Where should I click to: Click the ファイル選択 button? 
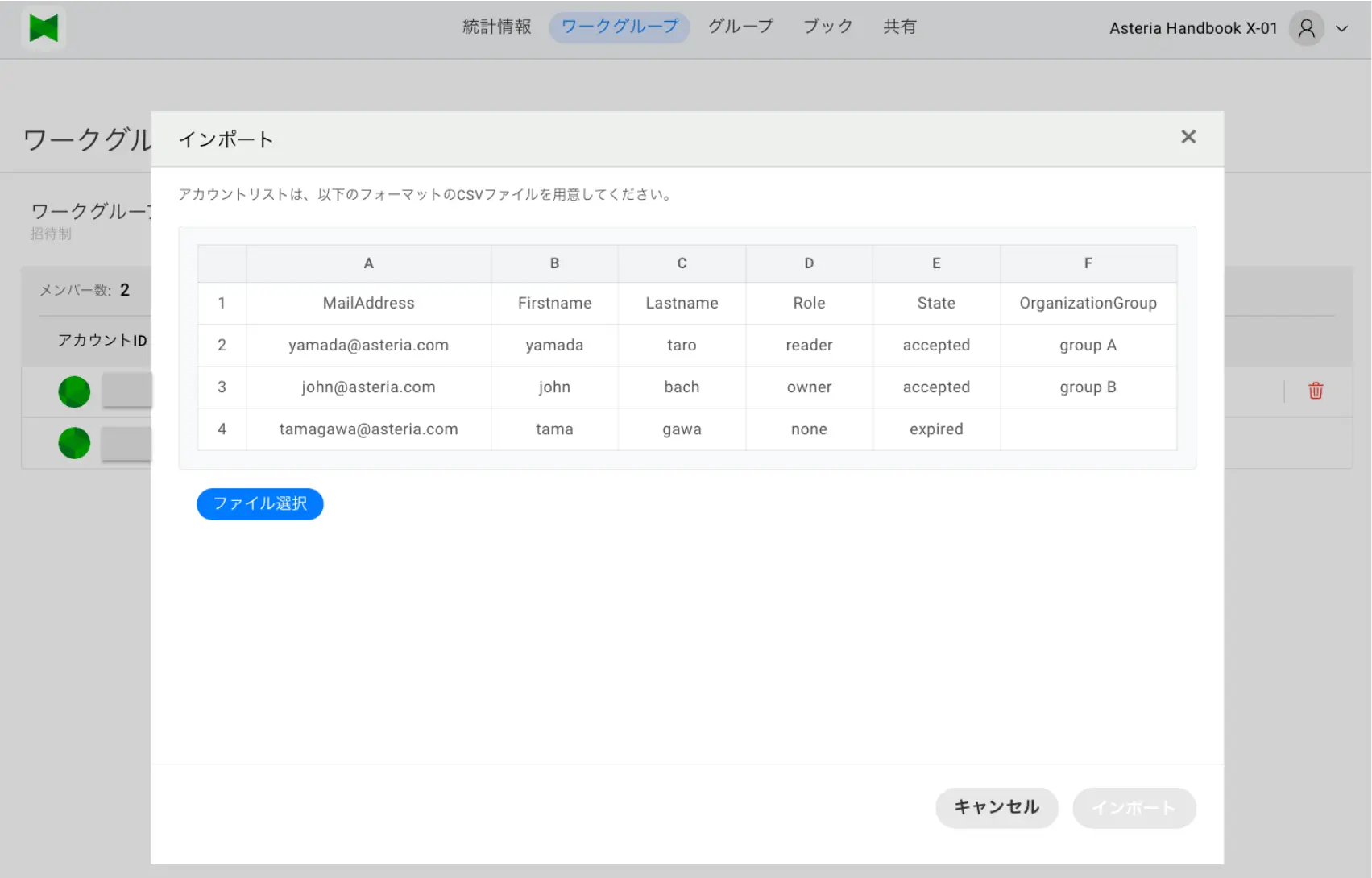260,504
